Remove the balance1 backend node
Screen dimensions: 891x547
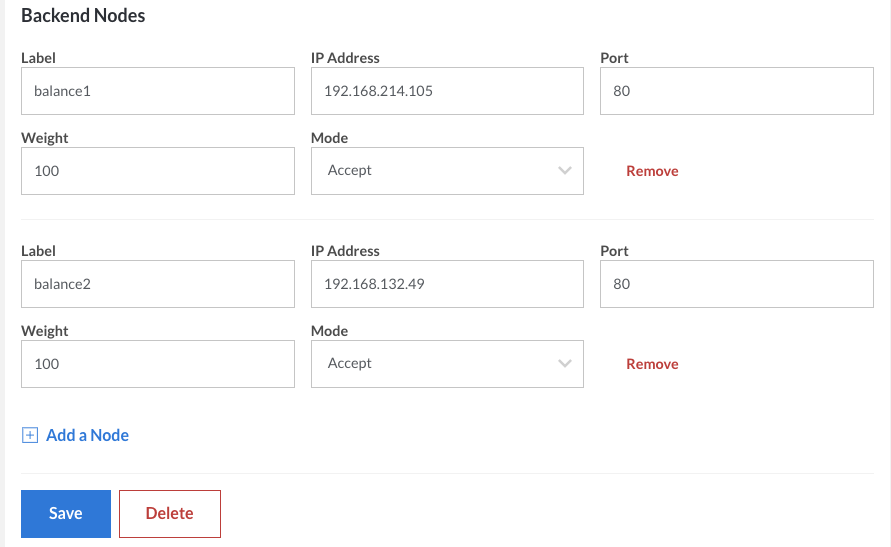click(652, 171)
